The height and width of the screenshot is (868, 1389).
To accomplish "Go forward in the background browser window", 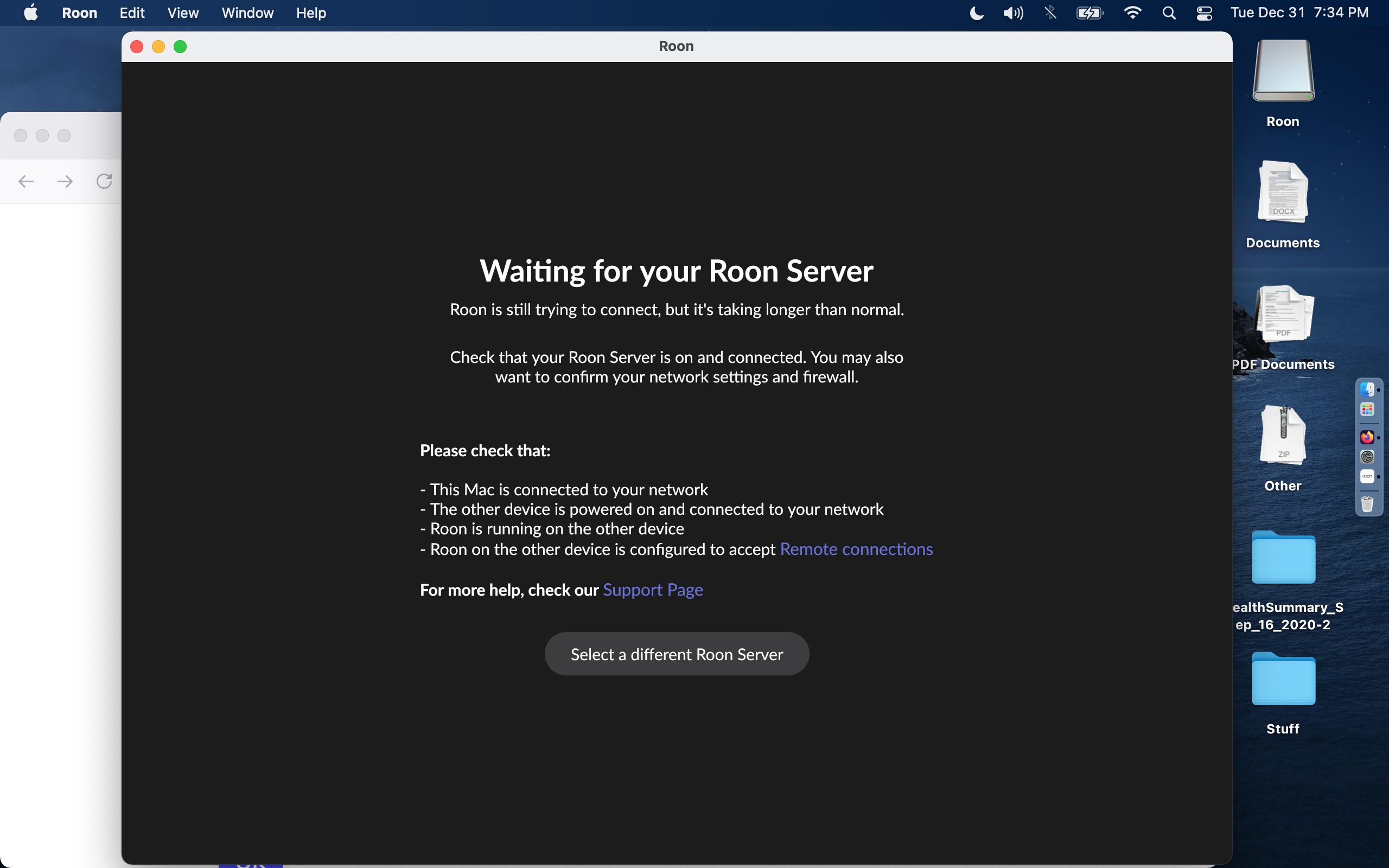I will pyautogui.click(x=65, y=181).
